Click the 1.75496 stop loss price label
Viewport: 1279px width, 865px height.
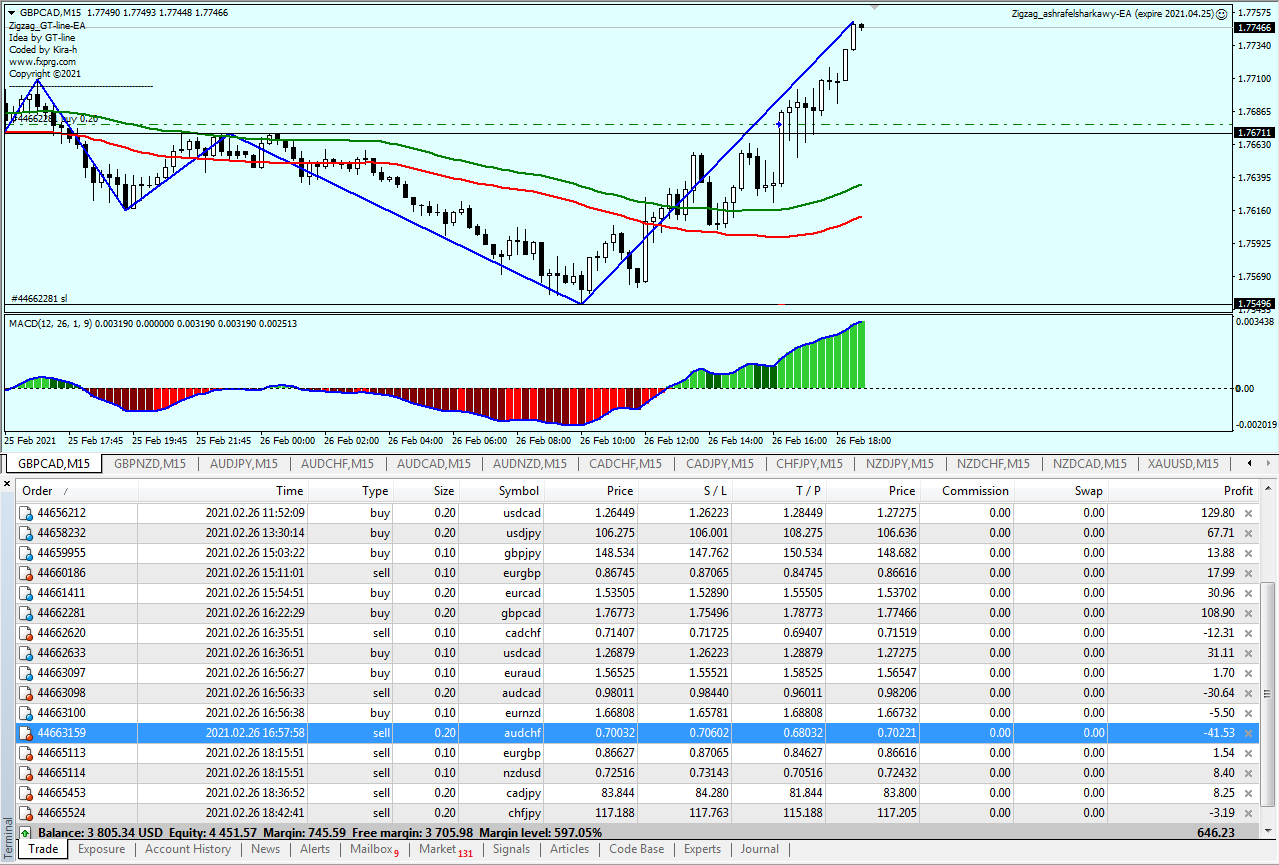coord(1255,303)
